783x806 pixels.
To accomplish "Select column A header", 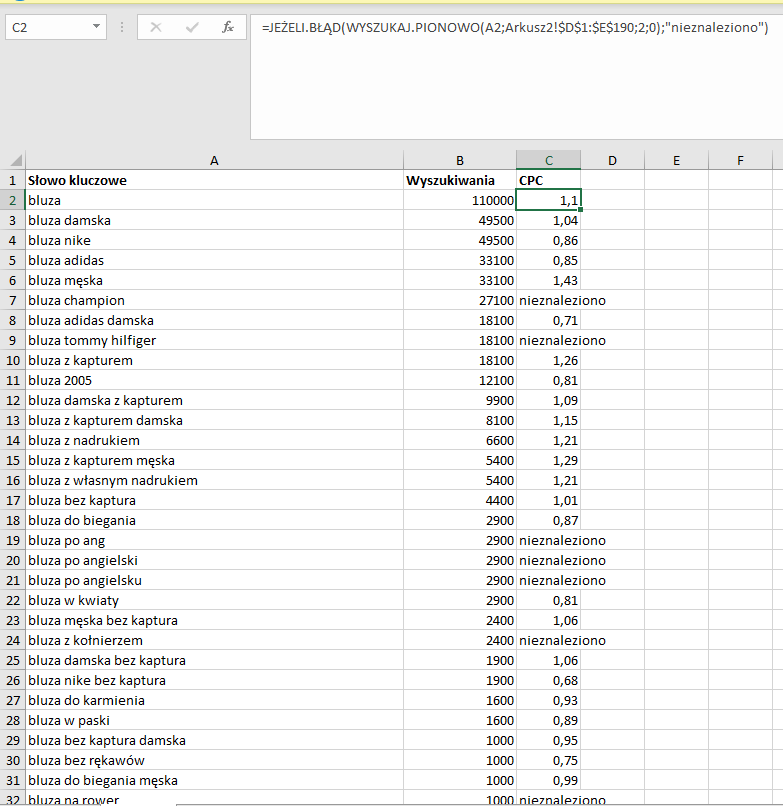I will [214, 160].
